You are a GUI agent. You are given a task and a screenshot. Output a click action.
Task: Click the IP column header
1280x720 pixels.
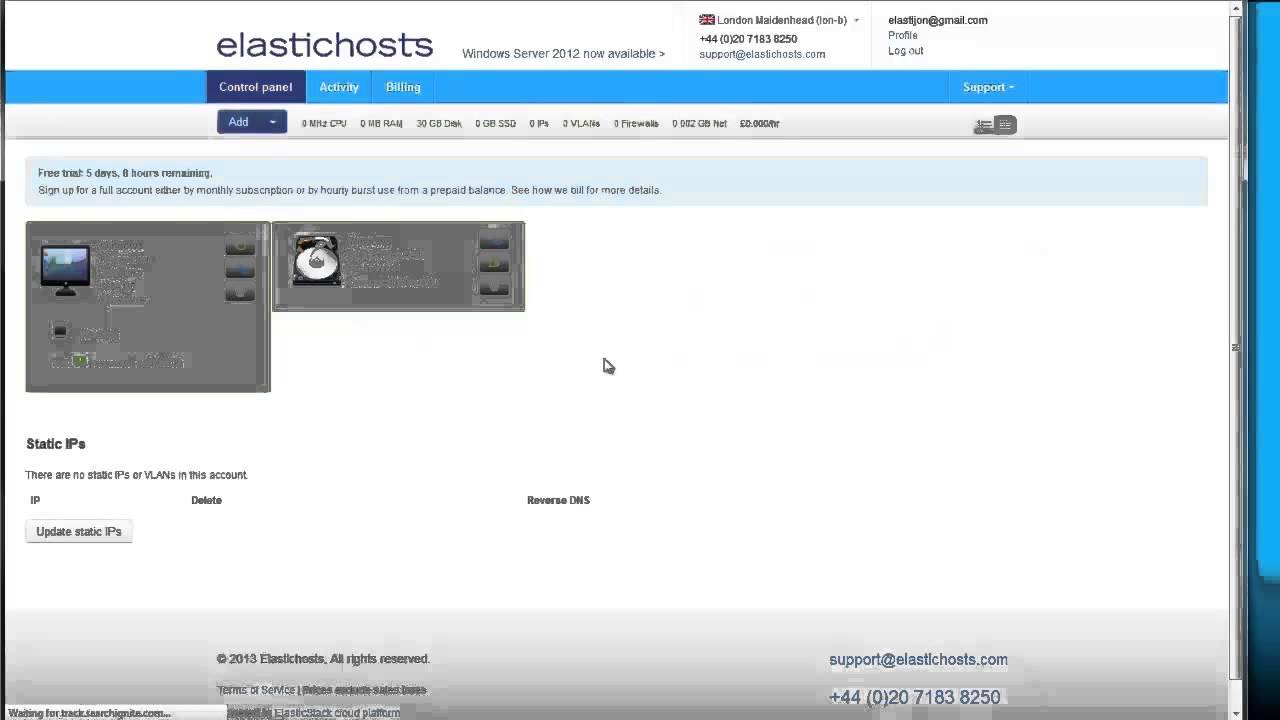click(x=36, y=500)
